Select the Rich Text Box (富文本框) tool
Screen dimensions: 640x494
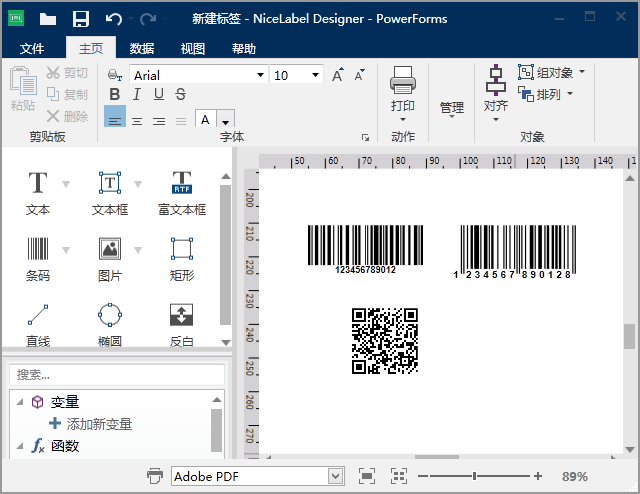pyautogui.click(x=182, y=193)
